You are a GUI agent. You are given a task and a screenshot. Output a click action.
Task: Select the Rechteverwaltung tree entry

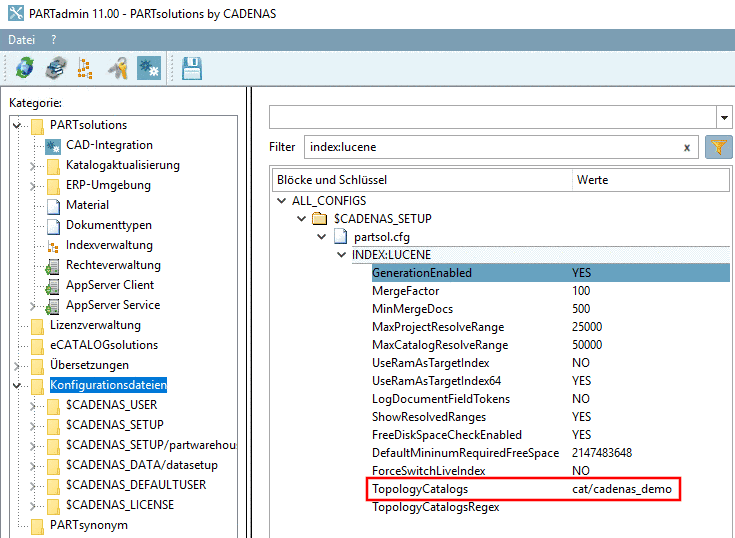click(112, 265)
